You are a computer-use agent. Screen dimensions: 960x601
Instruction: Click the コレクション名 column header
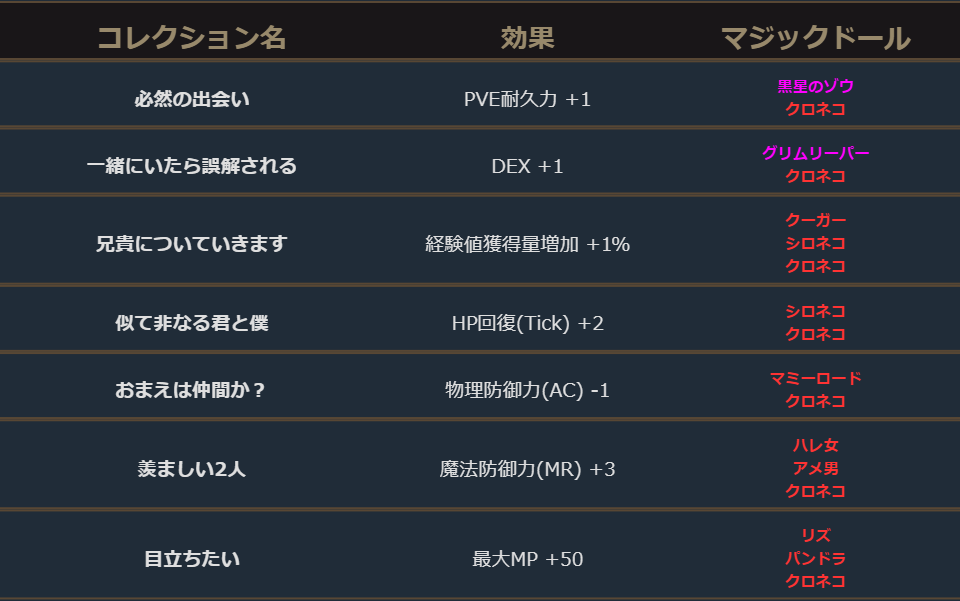point(191,38)
